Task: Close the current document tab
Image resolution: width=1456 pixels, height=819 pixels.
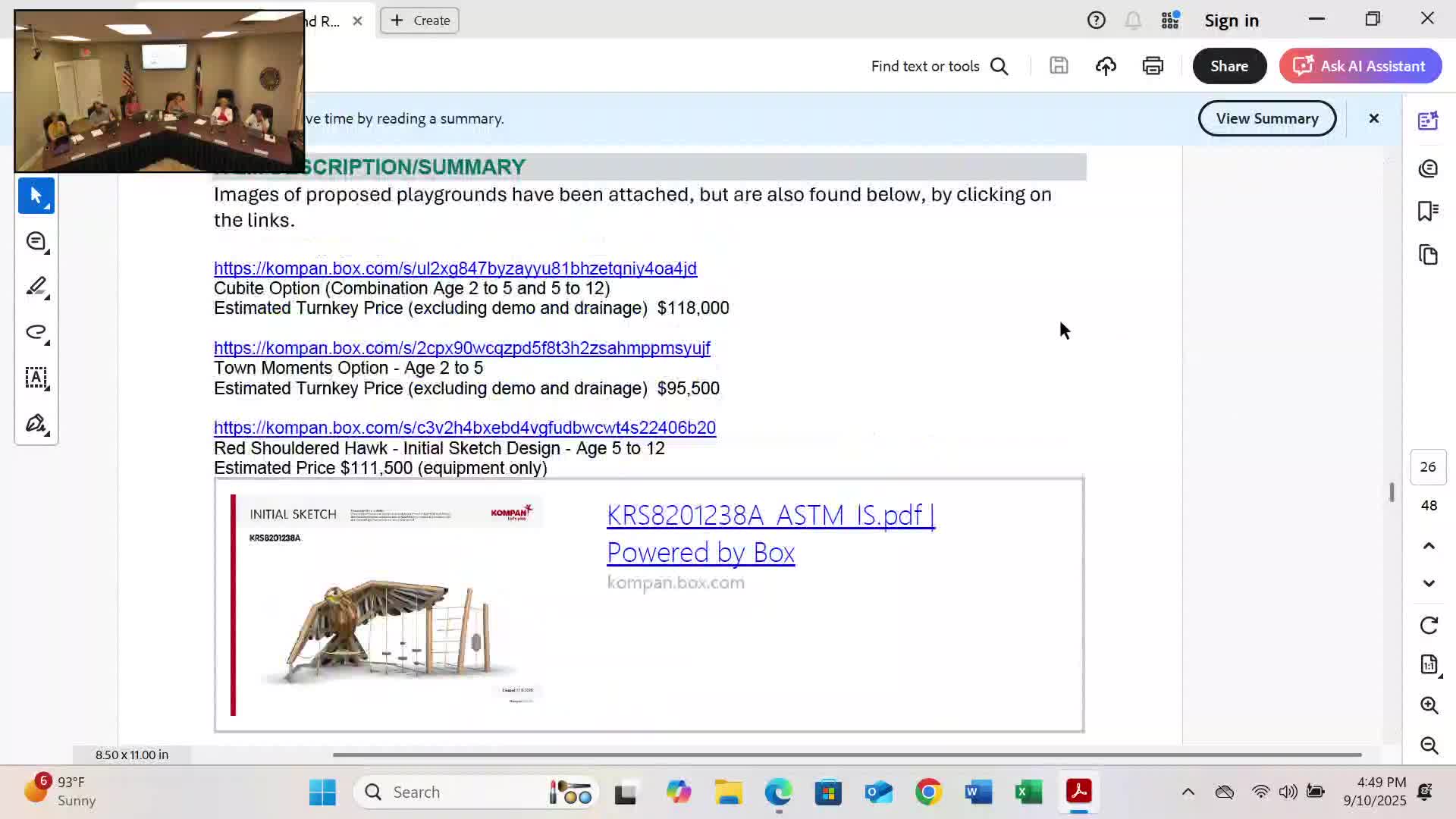Action: pyautogui.click(x=357, y=20)
